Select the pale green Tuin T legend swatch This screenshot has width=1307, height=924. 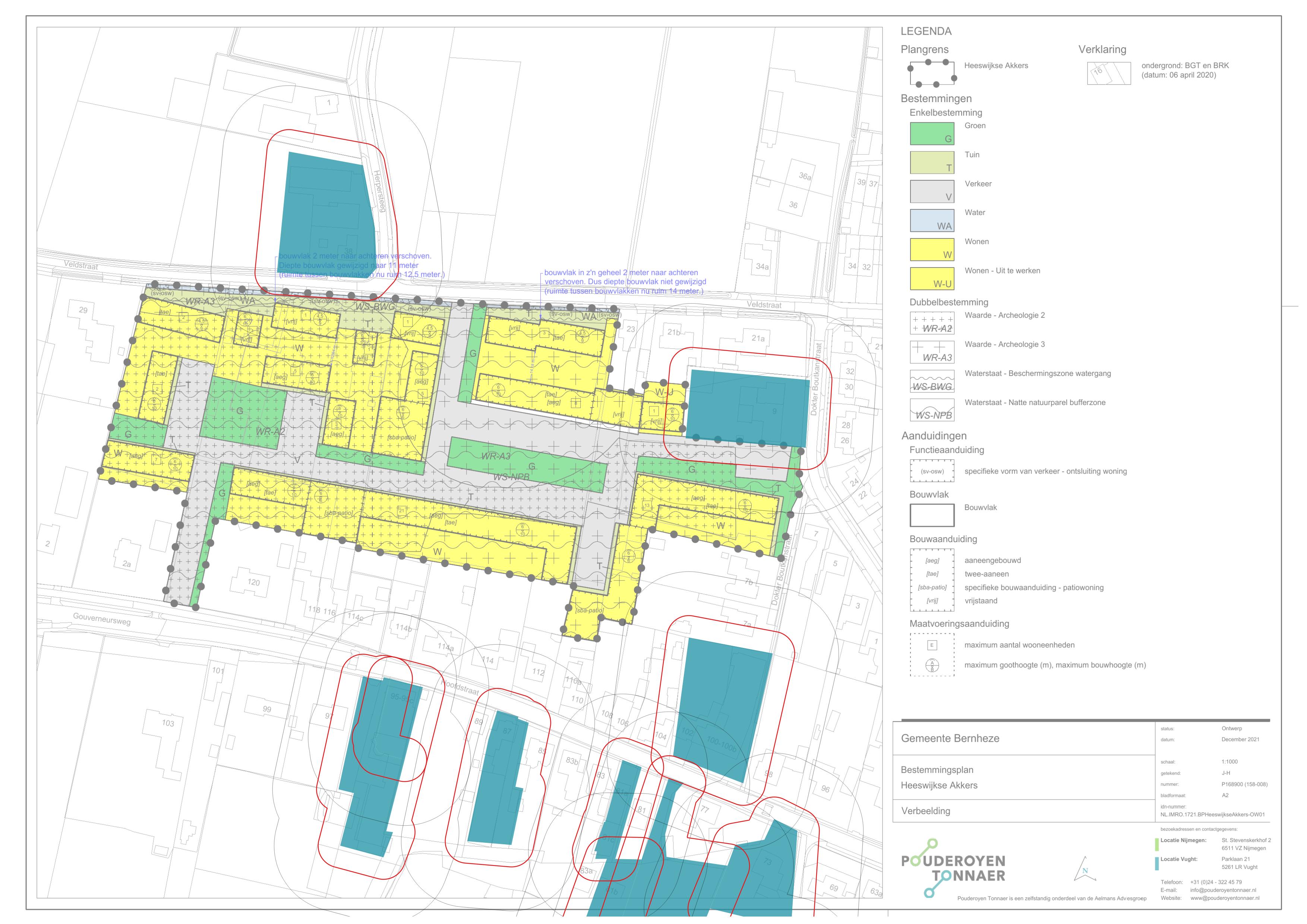[x=932, y=163]
